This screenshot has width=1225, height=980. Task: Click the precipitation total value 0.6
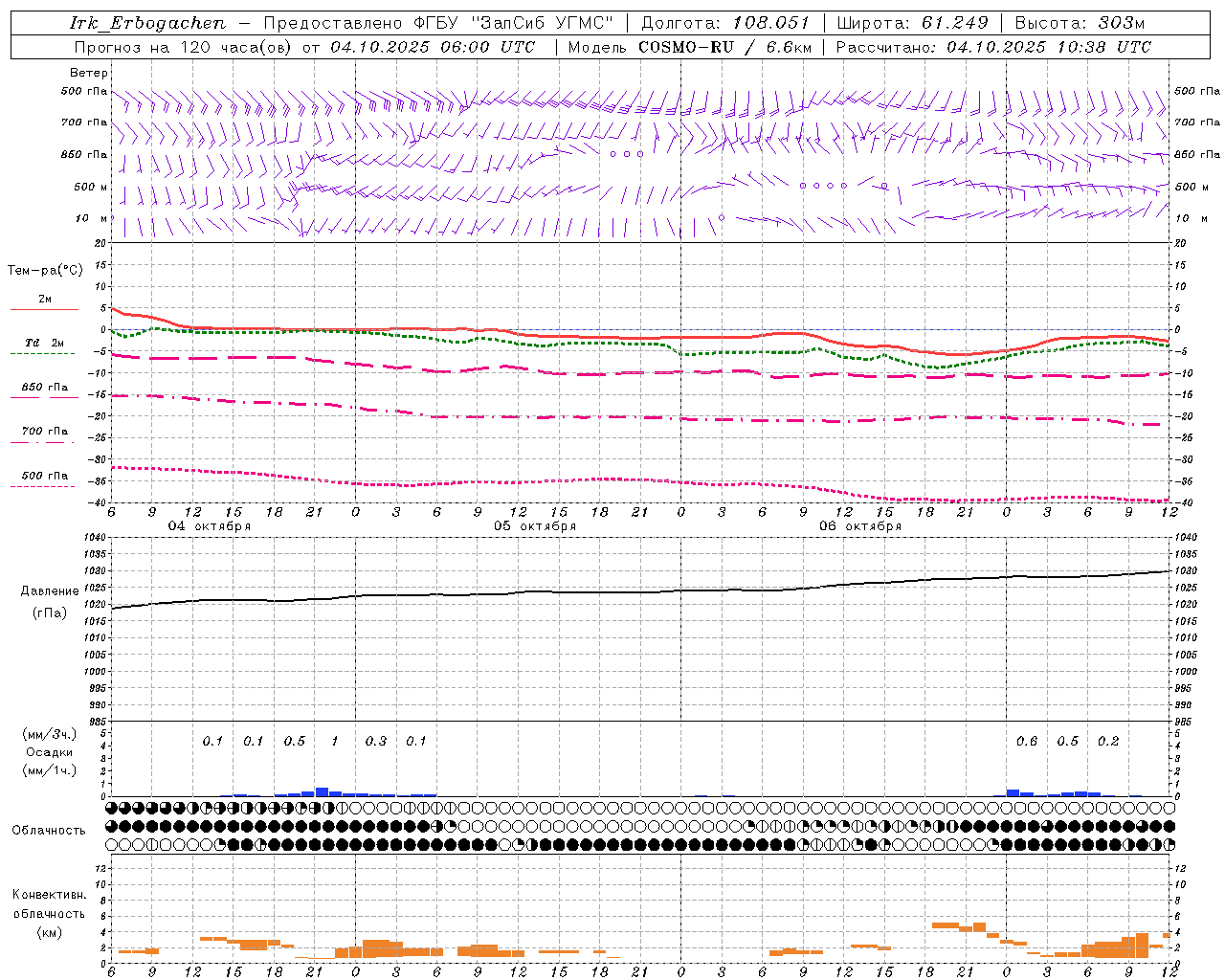pyautogui.click(x=1027, y=741)
